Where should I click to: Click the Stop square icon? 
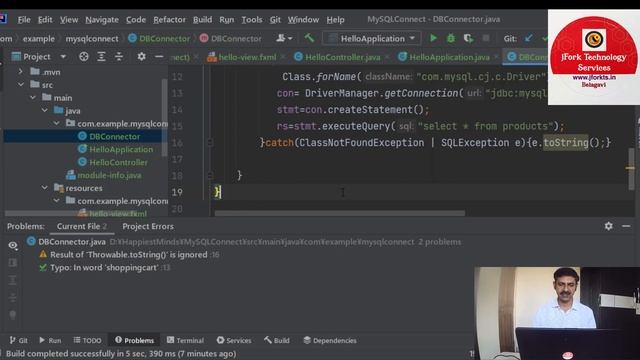tap(486, 38)
